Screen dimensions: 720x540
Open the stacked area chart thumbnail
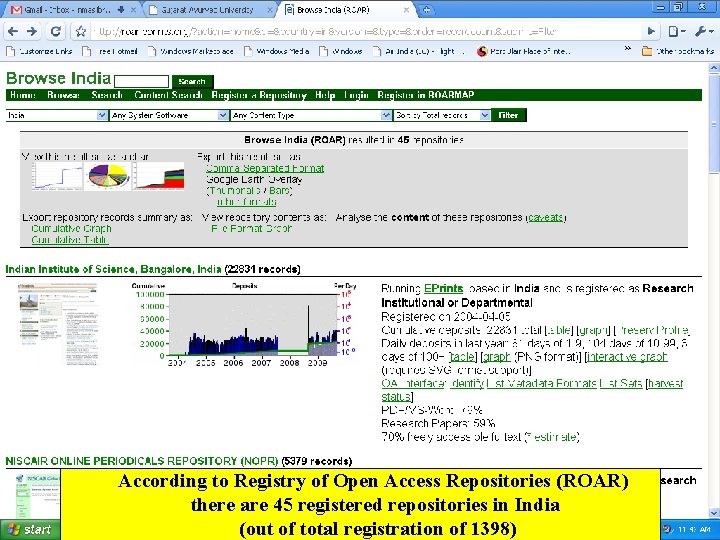158,176
